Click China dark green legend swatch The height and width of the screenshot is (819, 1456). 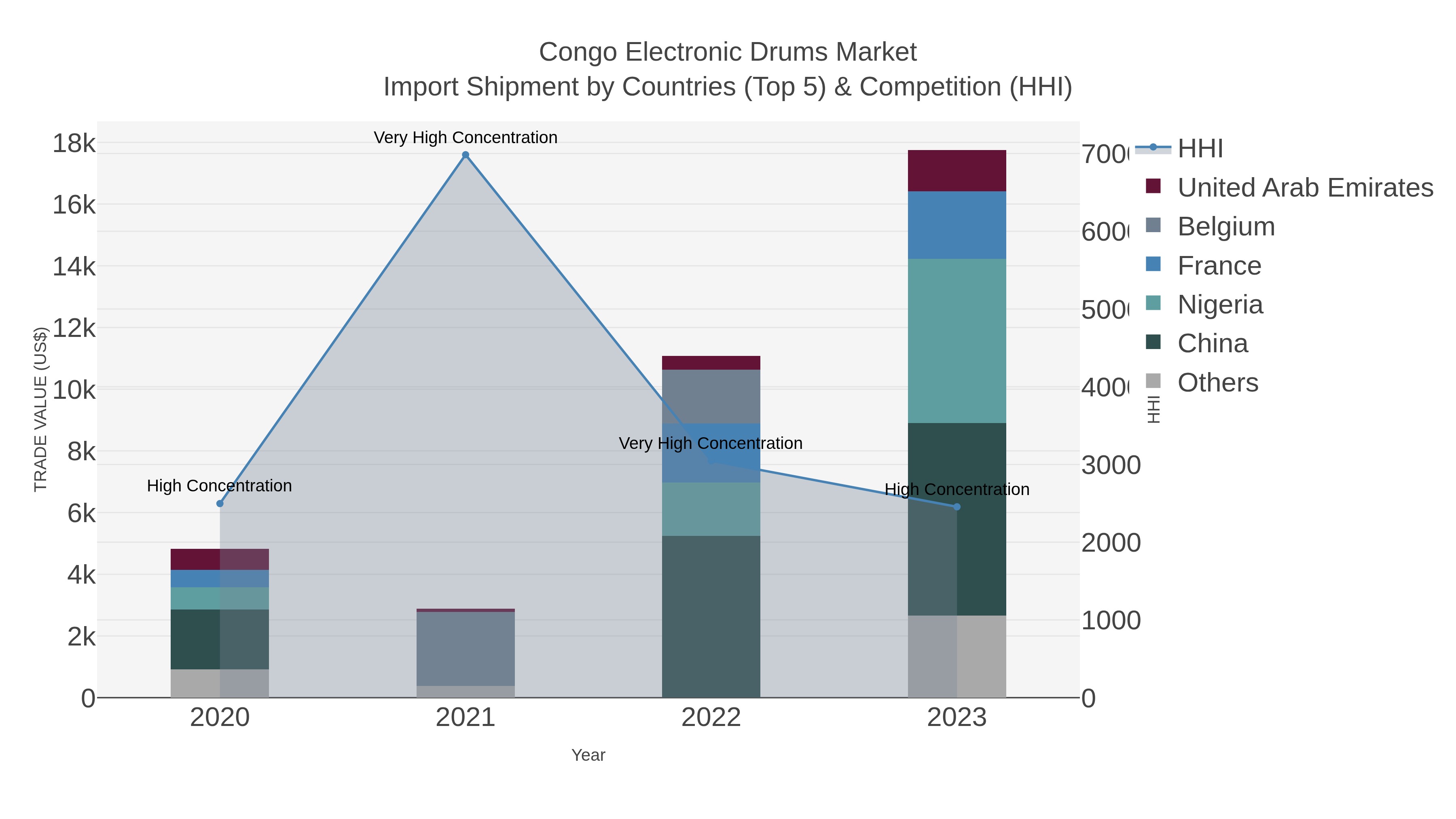coord(1153,342)
